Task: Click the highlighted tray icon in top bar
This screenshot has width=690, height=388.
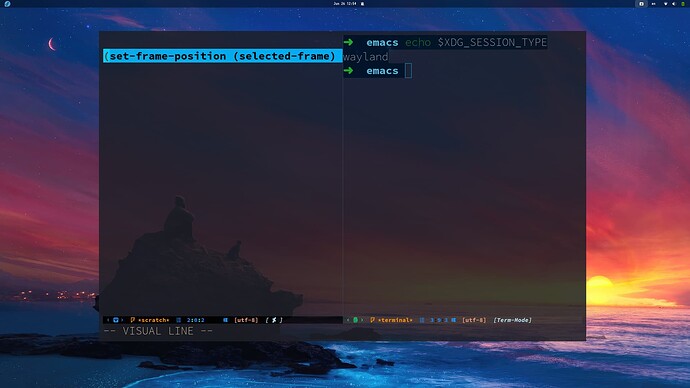Action: [x=641, y=4]
